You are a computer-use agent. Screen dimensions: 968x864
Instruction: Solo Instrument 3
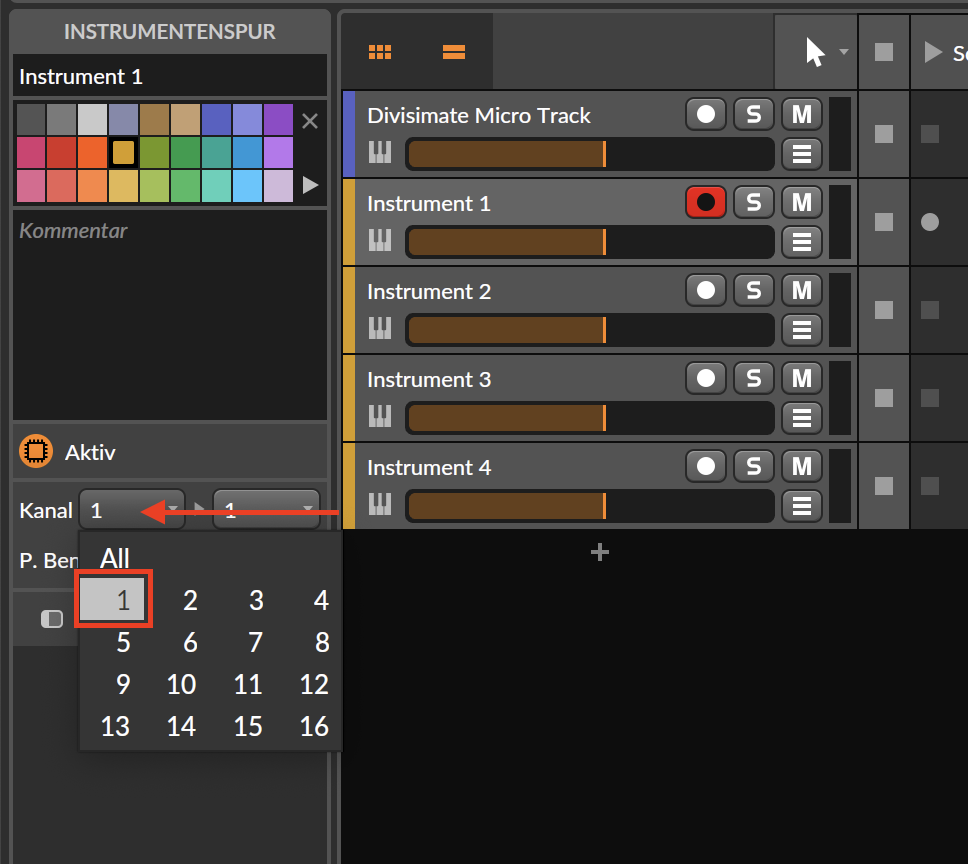(x=754, y=378)
